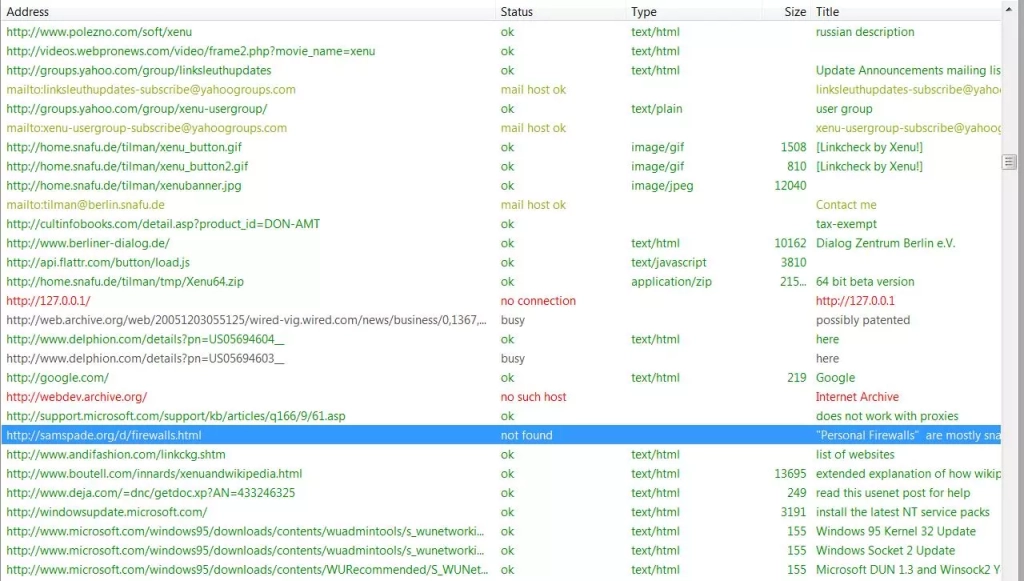Select the webdev.archive.org address
This screenshot has width=1024, height=581.
point(76,397)
